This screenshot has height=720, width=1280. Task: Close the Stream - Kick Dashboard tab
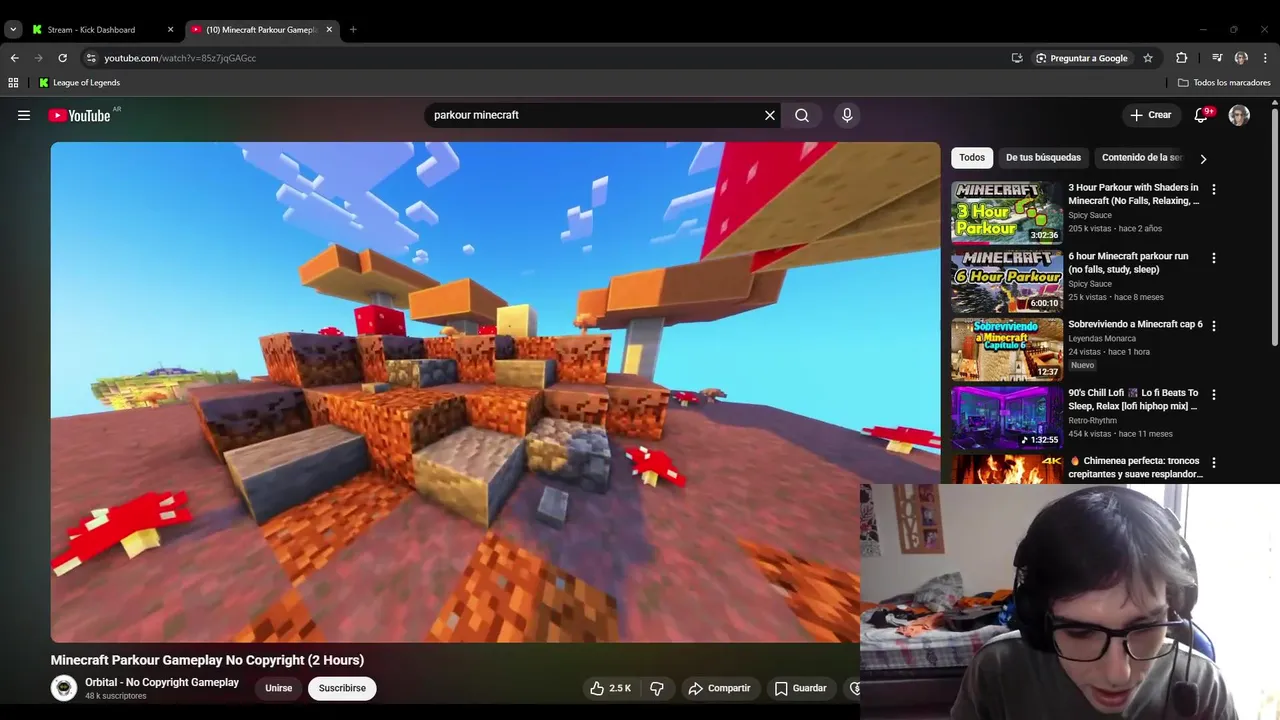pos(170,30)
